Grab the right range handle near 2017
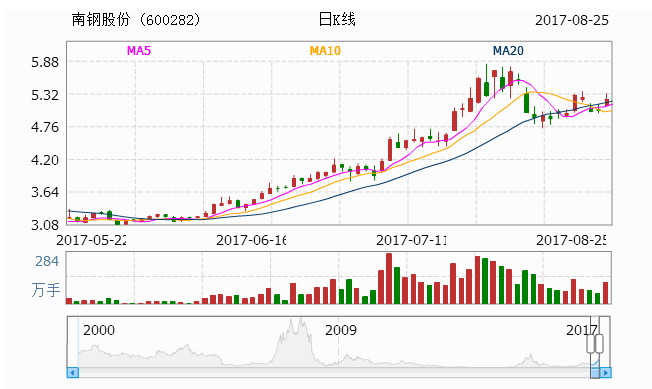This screenshot has width=652, height=389. [x=599, y=344]
